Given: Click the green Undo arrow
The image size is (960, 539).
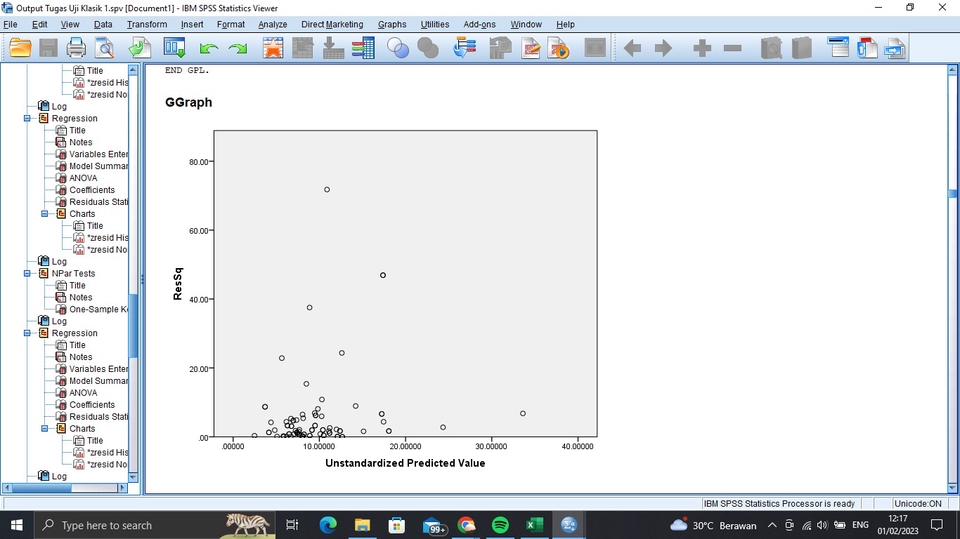Looking at the screenshot, I should tap(209, 48).
